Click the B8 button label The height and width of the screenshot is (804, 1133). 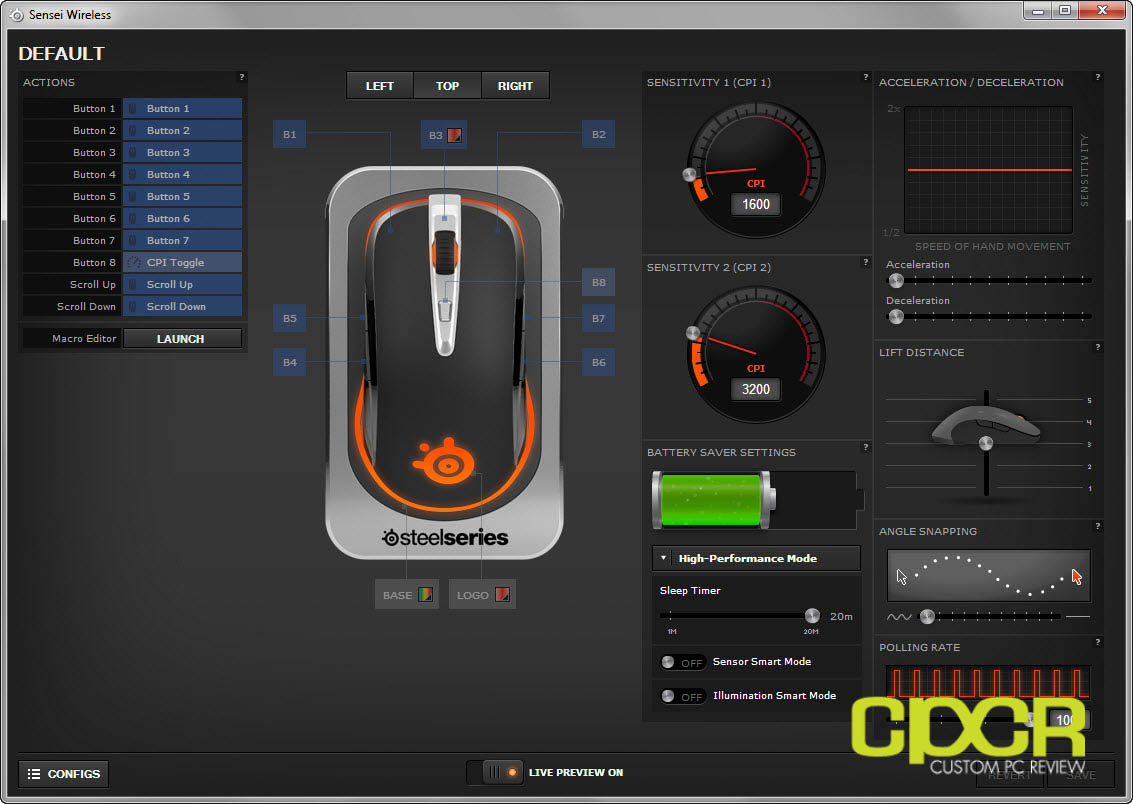pyautogui.click(x=598, y=282)
